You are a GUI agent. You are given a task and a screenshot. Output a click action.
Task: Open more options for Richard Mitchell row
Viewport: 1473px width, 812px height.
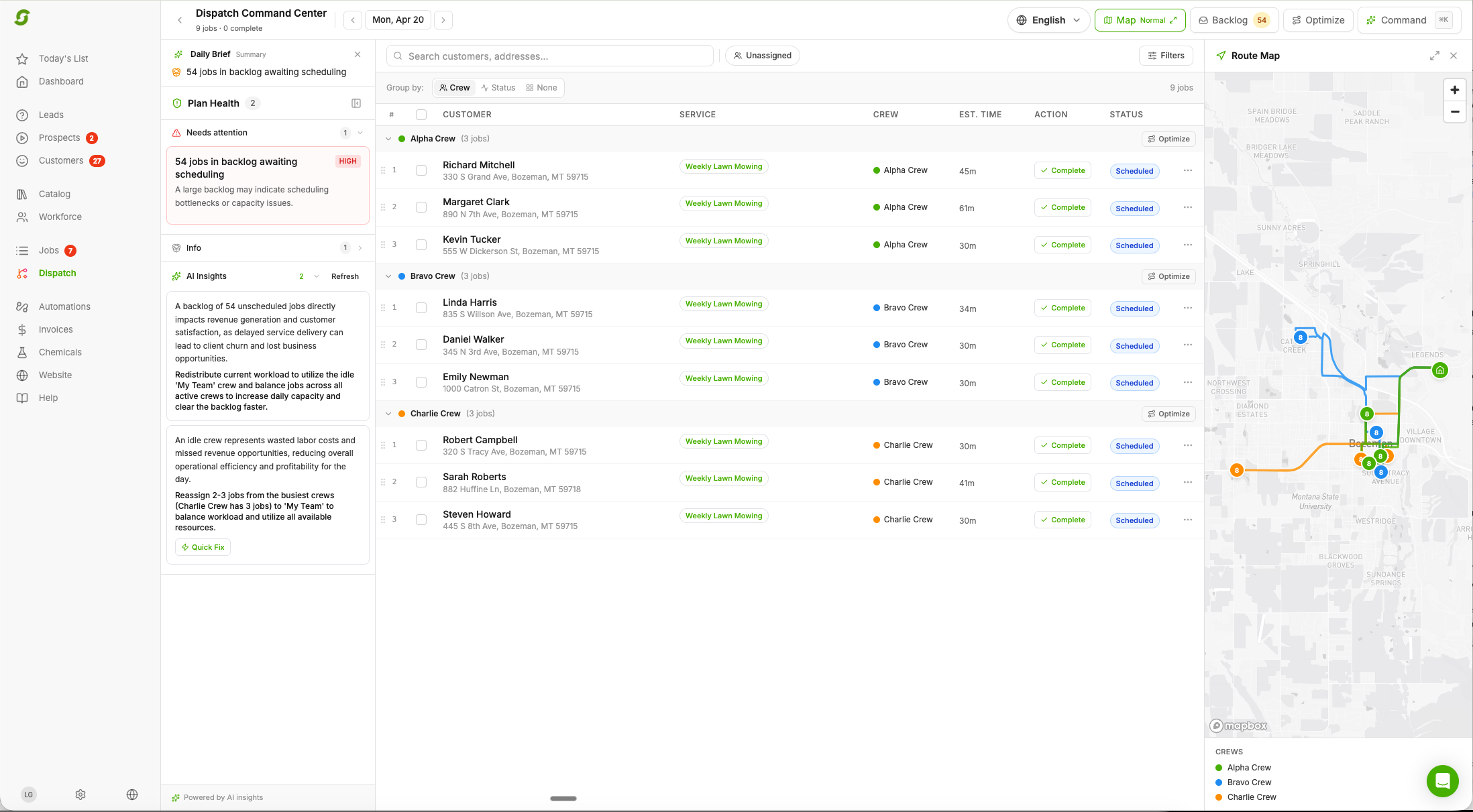pyautogui.click(x=1187, y=170)
